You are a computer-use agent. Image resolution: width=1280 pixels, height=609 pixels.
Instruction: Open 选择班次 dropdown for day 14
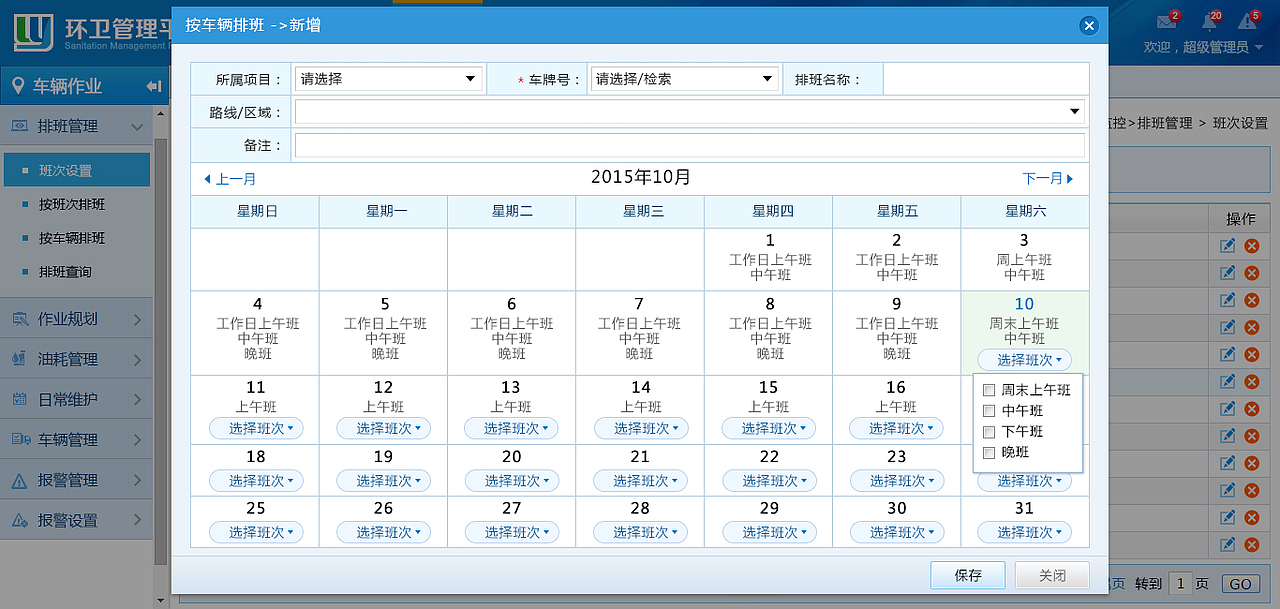tap(641, 429)
